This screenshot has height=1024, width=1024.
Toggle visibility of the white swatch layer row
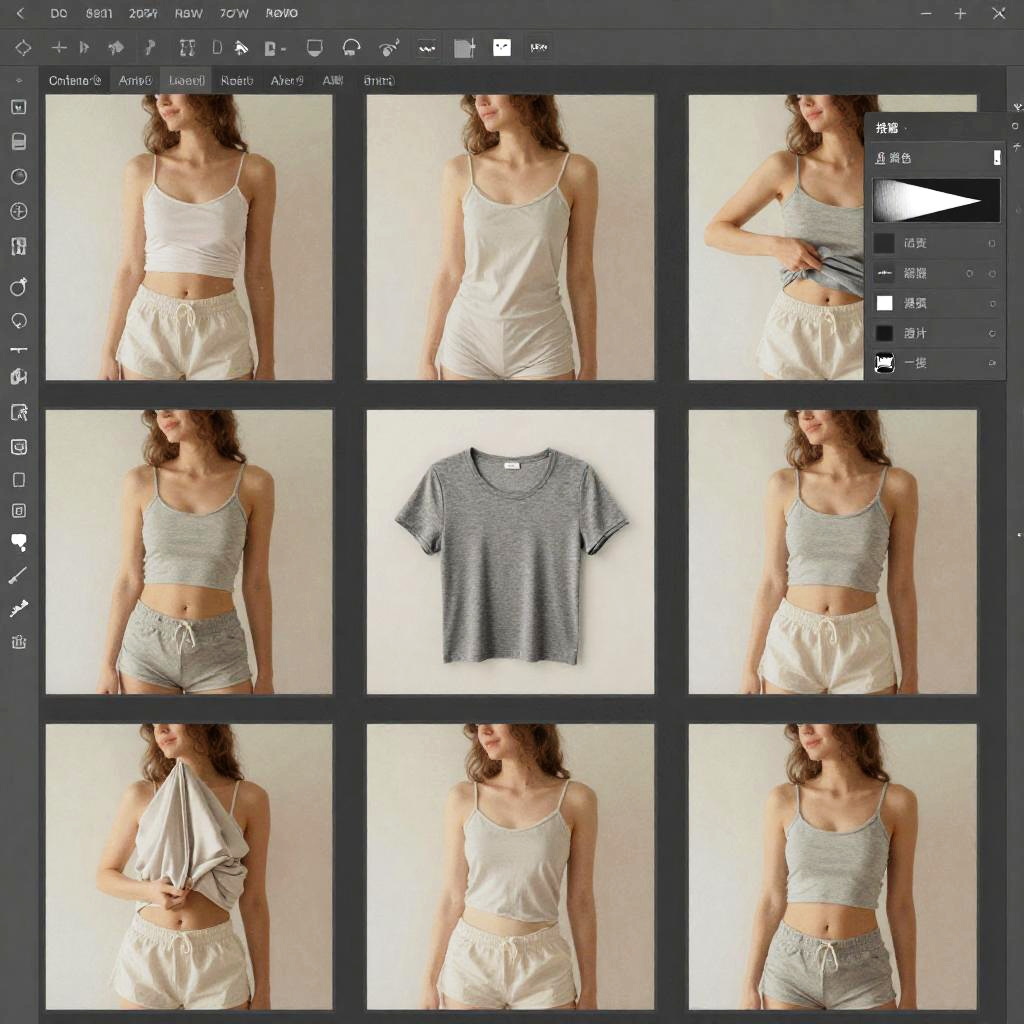pyautogui.click(x=991, y=303)
